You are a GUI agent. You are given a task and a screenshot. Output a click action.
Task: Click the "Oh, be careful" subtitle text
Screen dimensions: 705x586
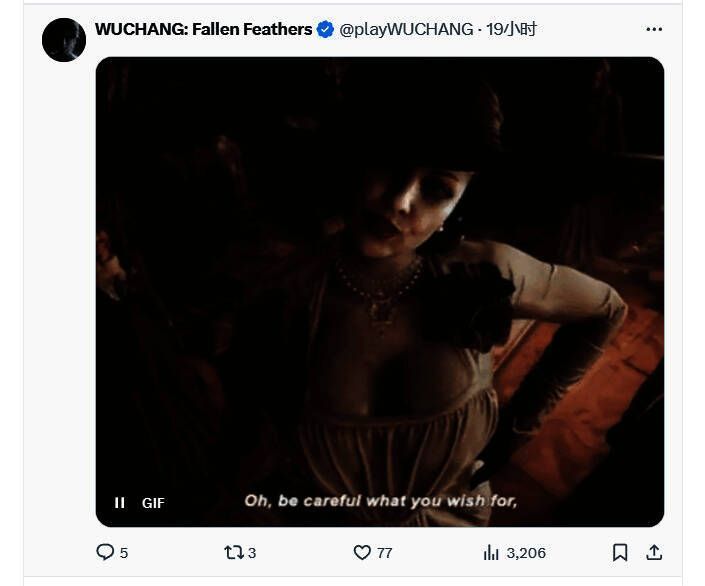coord(380,500)
